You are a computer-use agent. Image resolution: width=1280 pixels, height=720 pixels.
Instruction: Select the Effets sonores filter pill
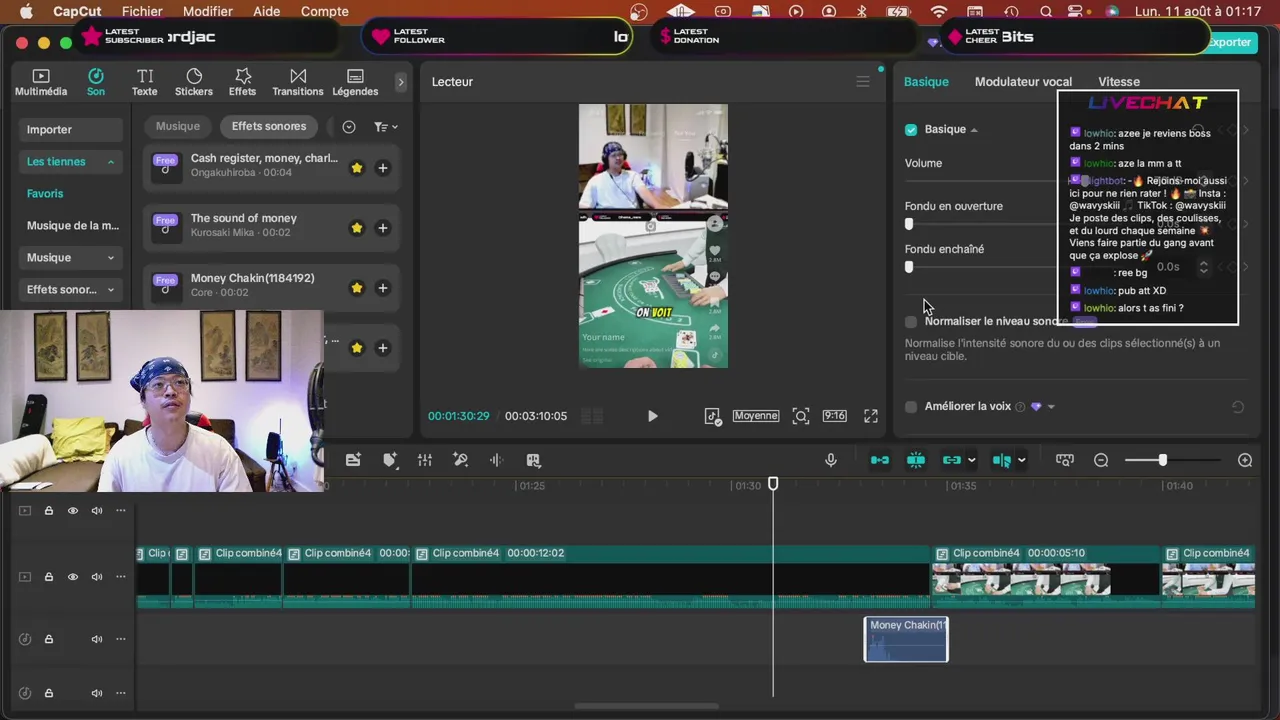(x=269, y=126)
